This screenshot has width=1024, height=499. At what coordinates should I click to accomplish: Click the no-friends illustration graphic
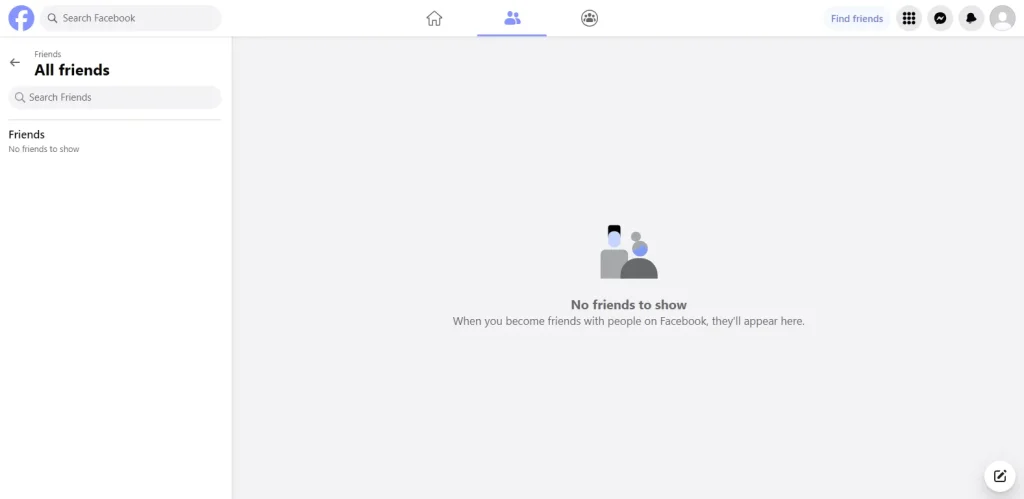point(629,252)
